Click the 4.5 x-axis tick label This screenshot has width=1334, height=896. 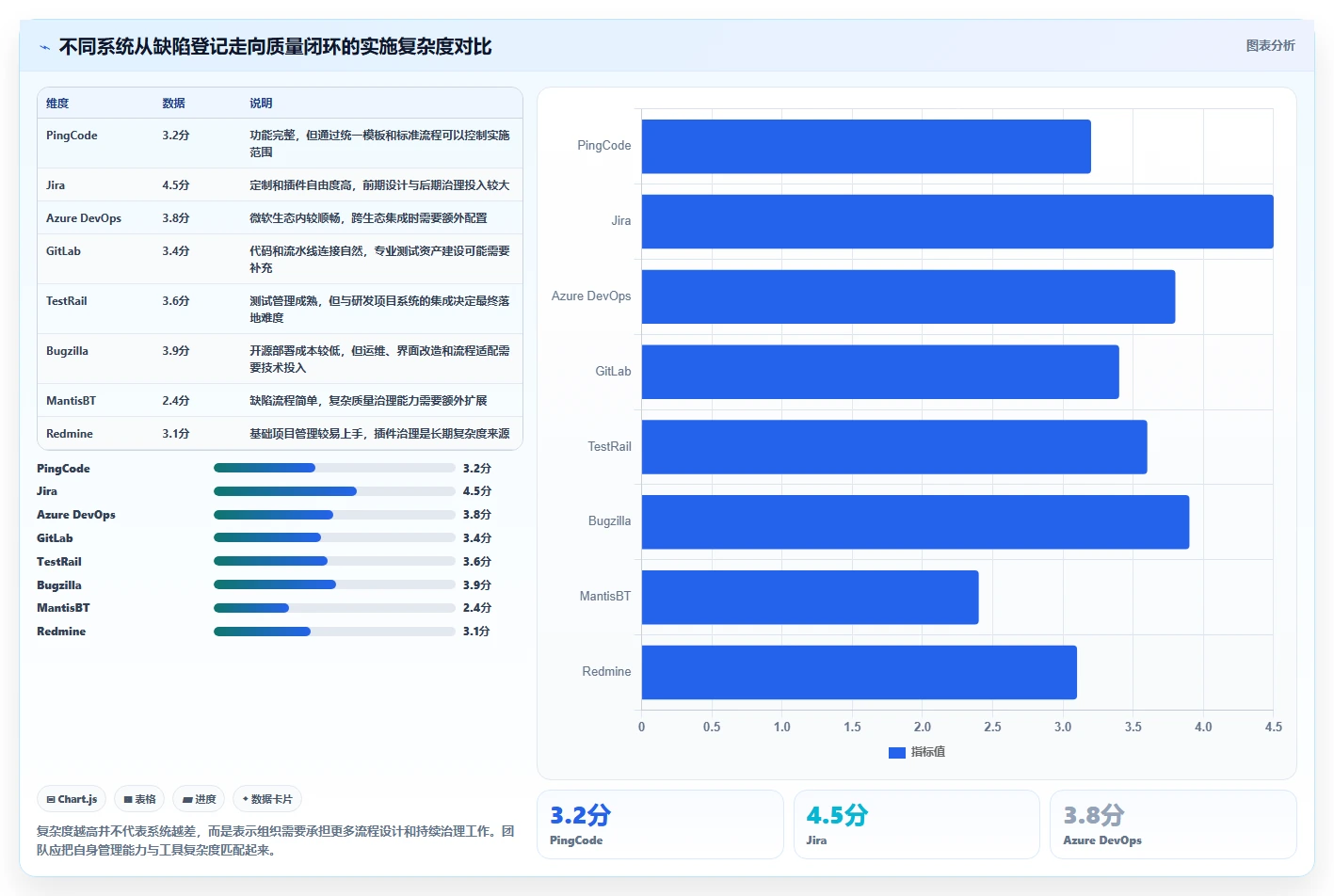1273,727
